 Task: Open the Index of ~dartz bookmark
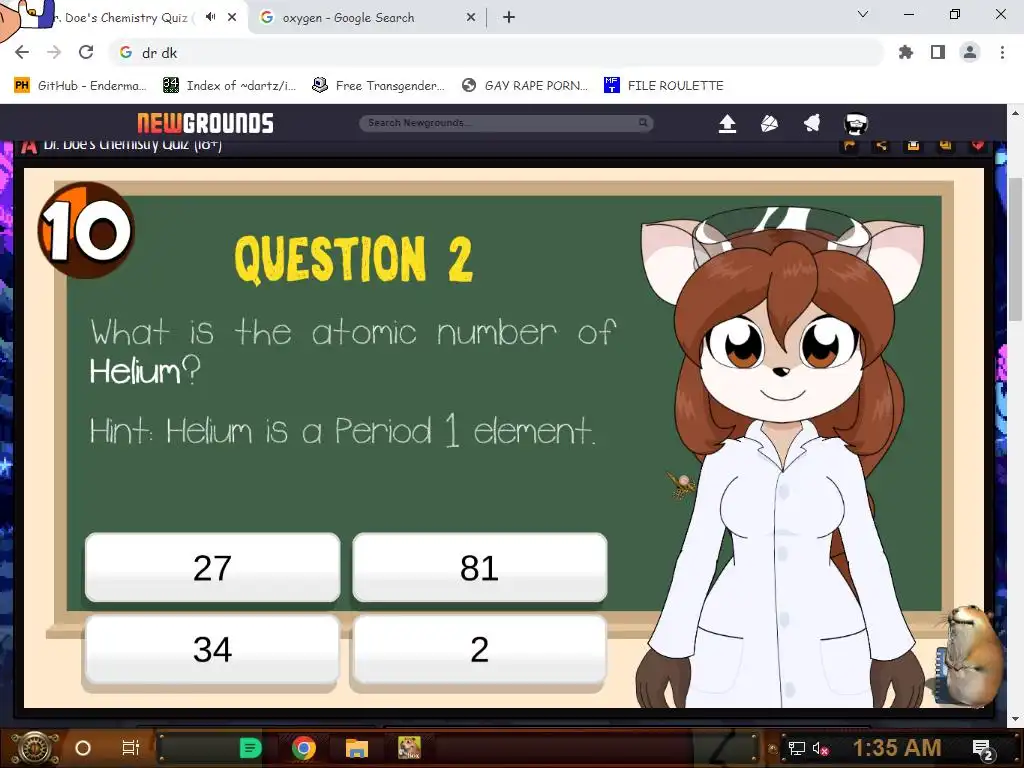click(x=230, y=86)
